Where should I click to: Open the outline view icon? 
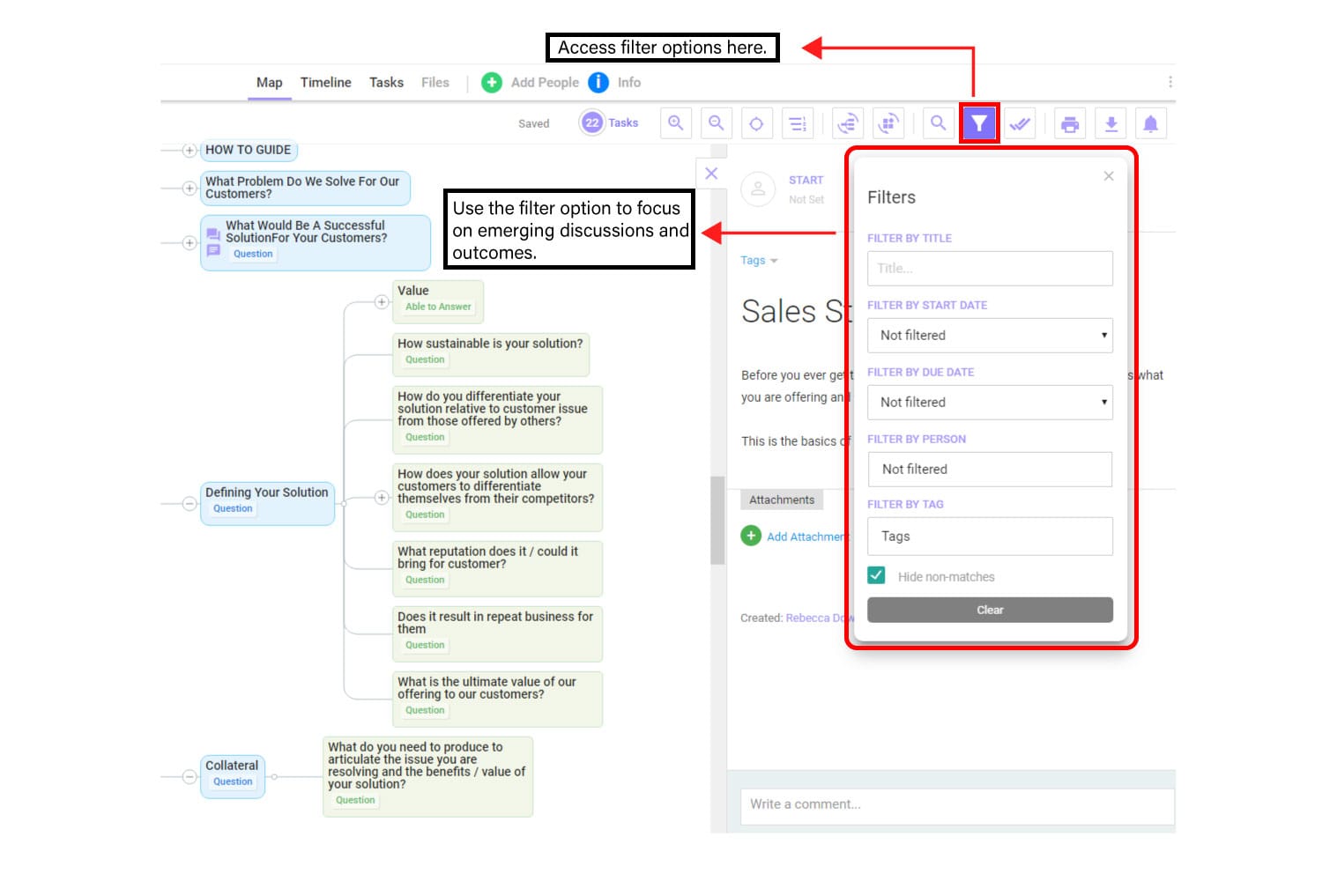pos(798,122)
